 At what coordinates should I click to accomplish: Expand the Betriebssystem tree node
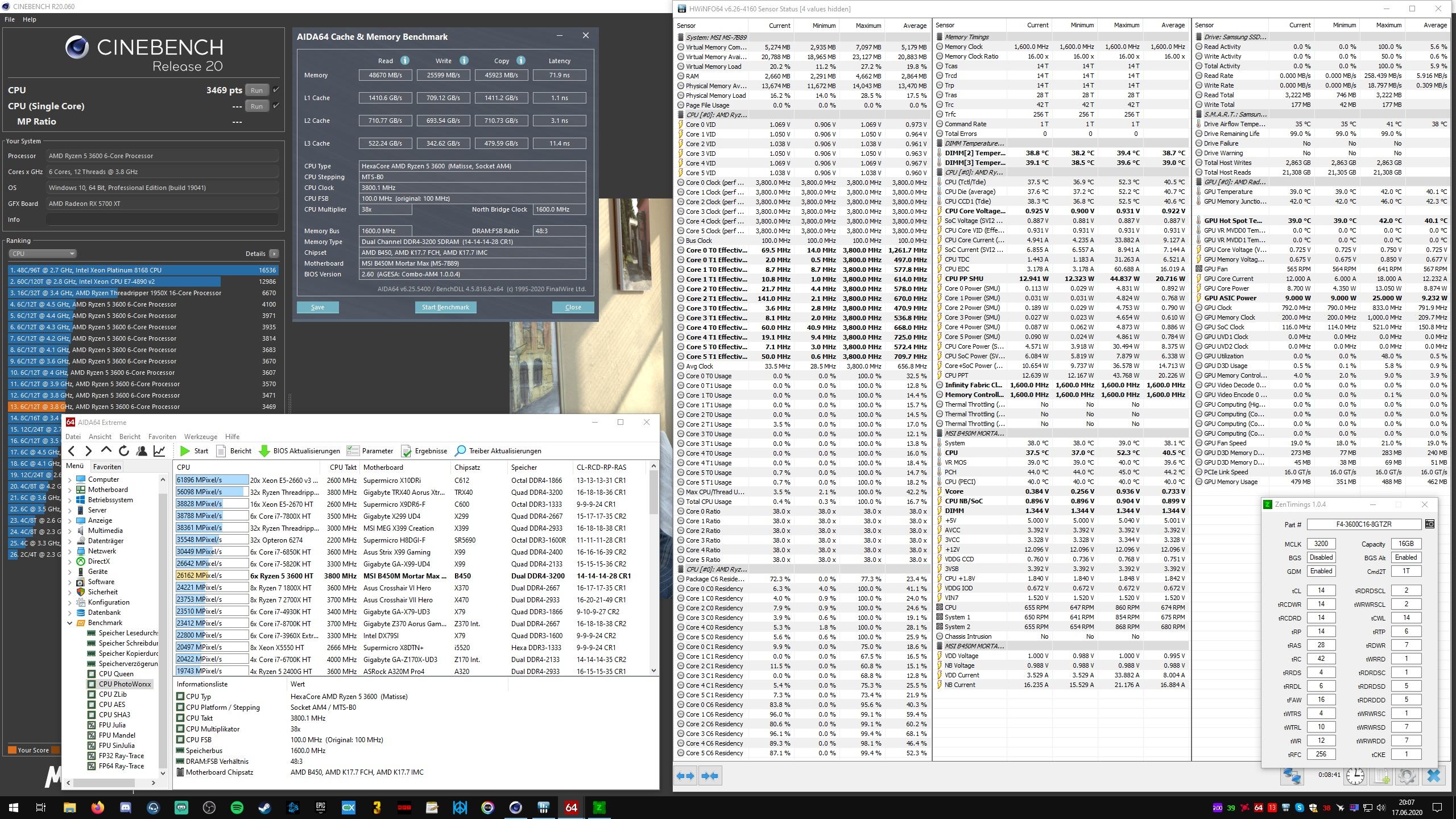coord(70,500)
